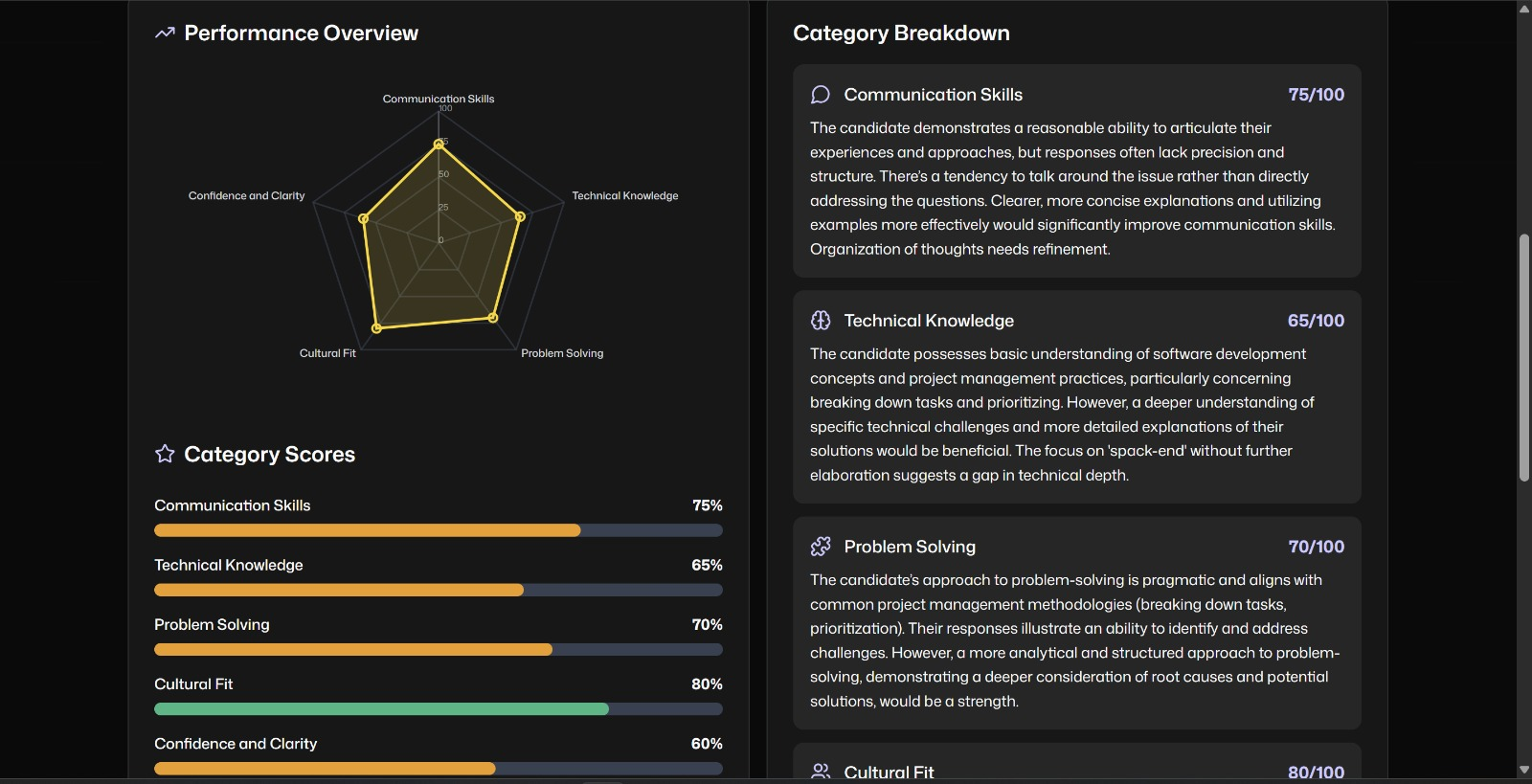
Task: Click the Performance Overview trend icon
Action: pos(165,33)
